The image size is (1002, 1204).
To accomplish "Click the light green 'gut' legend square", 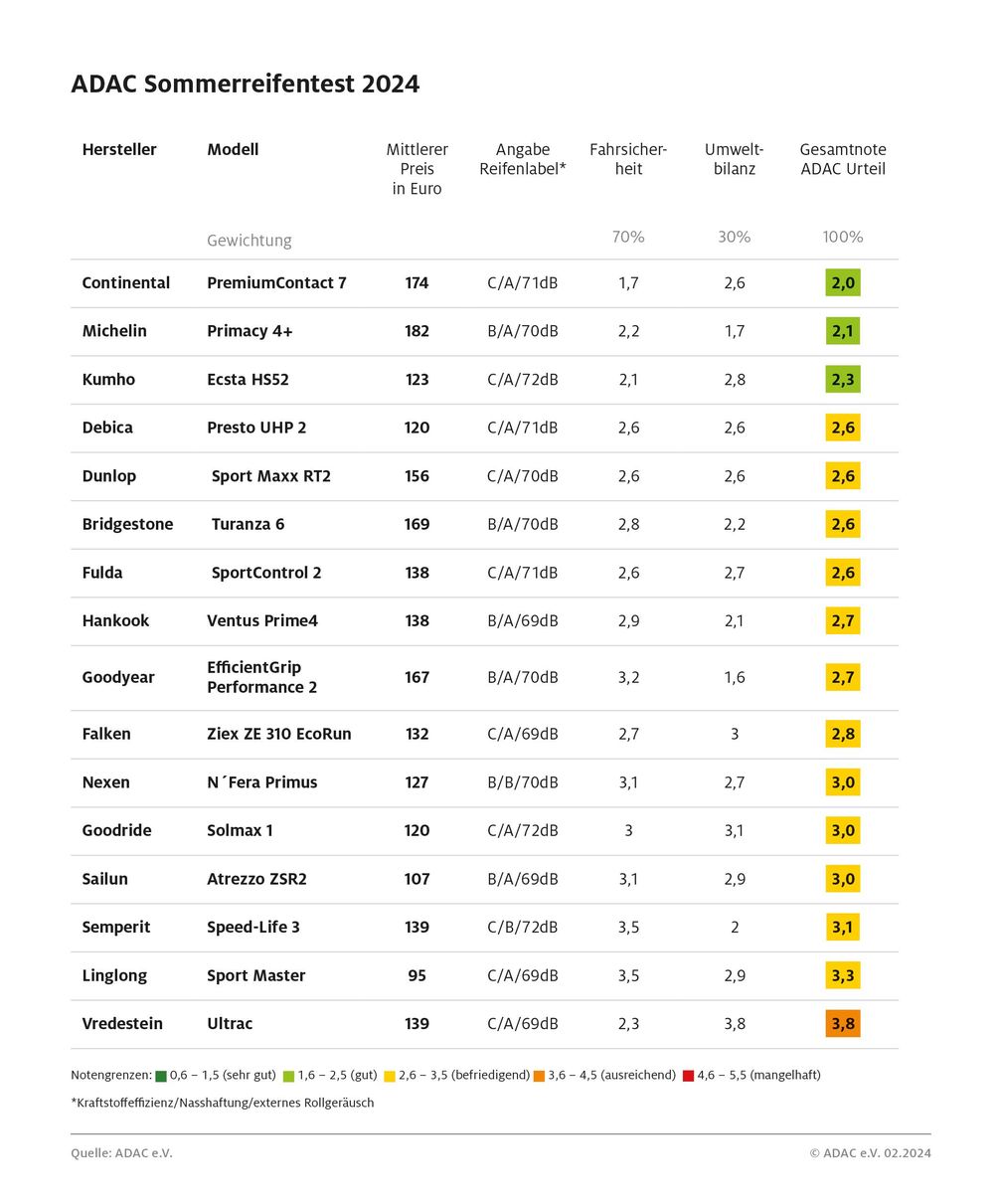I will tap(288, 1076).
